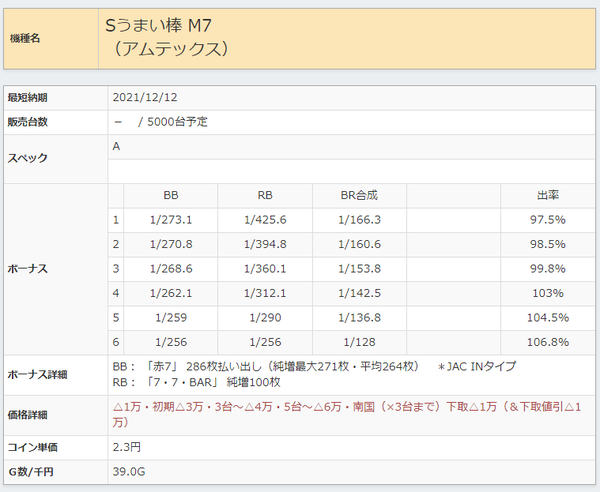The height and width of the screenshot is (492, 600).
Task: Click the 'ボーナス' row label
Action: click(x=28, y=269)
